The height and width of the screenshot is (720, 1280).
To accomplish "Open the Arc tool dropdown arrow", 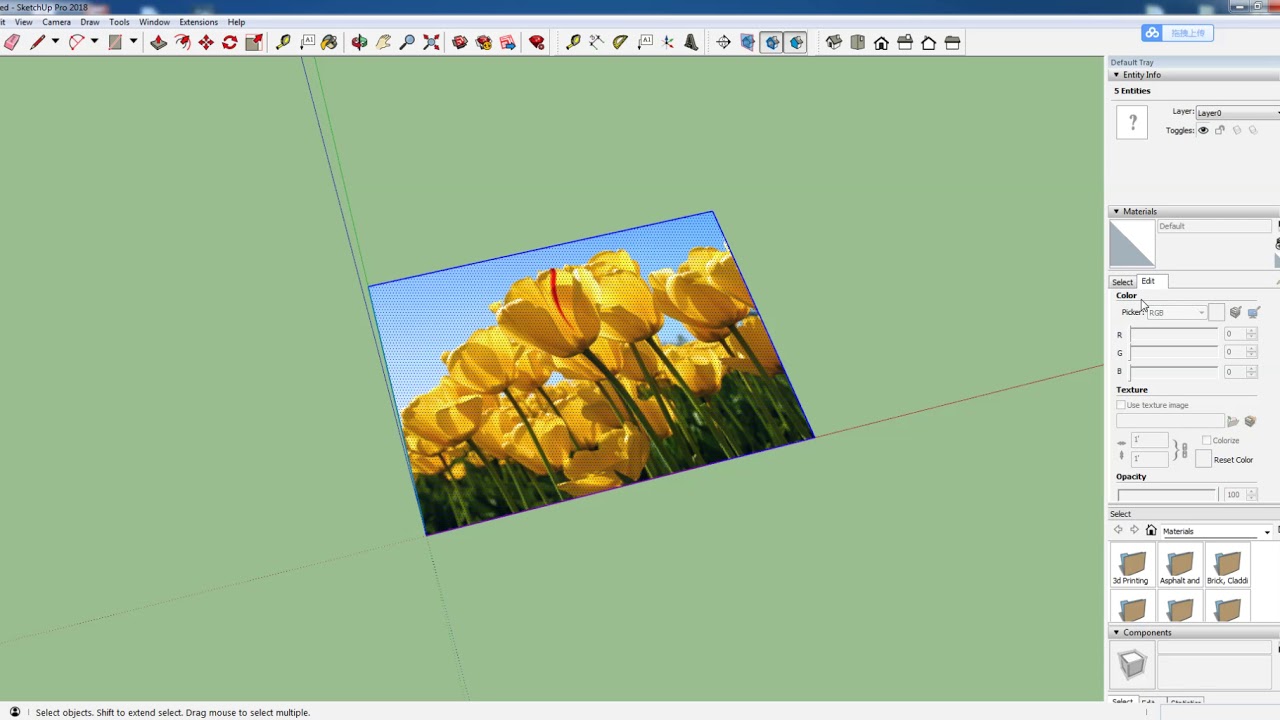I will pyautogui.click(x=93, y=42).
